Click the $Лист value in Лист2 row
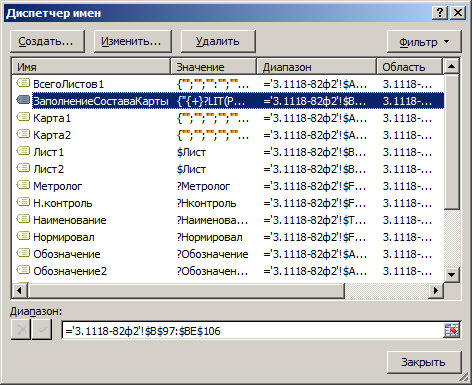The image size is (472, 385). coord(191,169)
